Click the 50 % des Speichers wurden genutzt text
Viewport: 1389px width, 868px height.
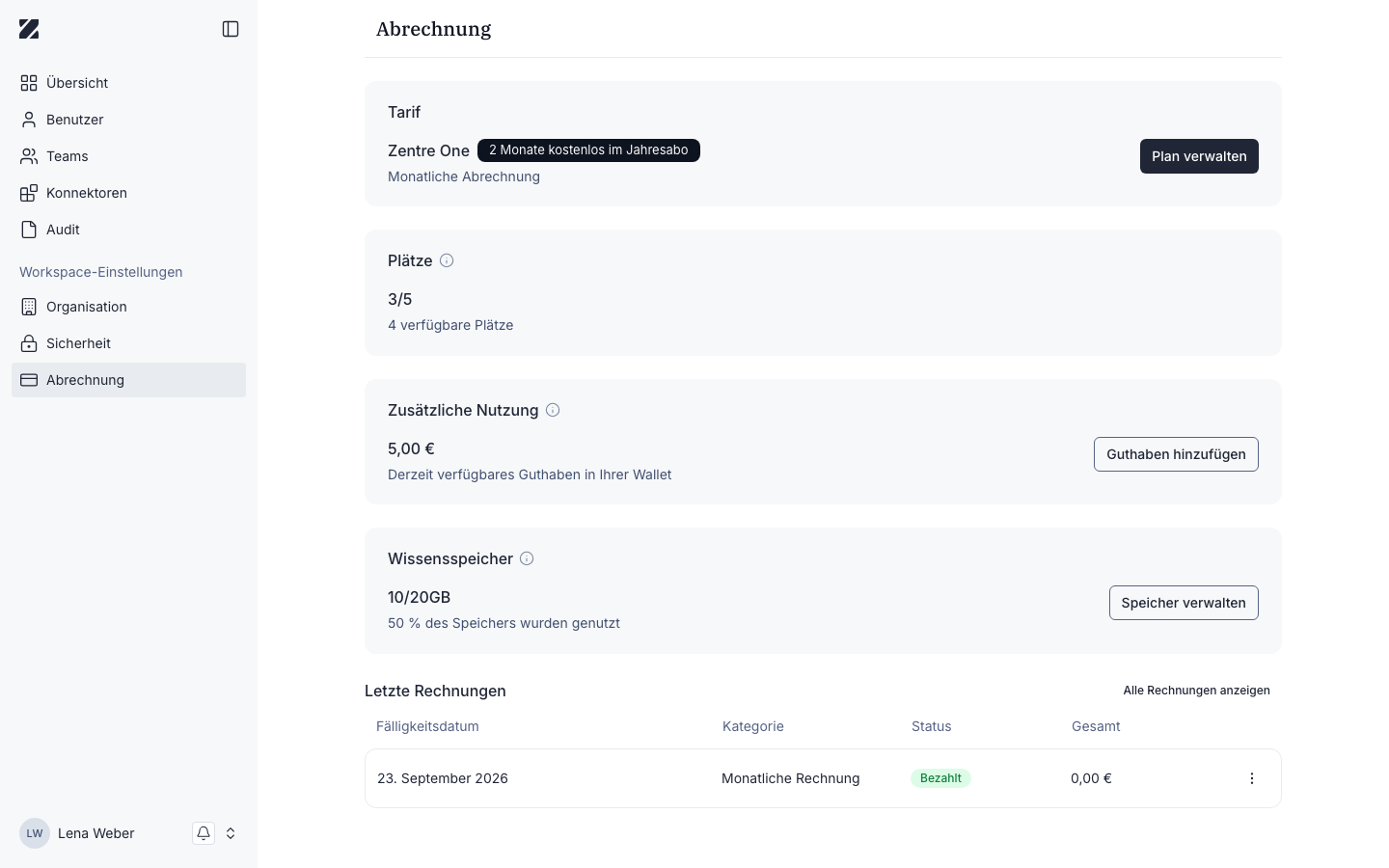(504, 623)
